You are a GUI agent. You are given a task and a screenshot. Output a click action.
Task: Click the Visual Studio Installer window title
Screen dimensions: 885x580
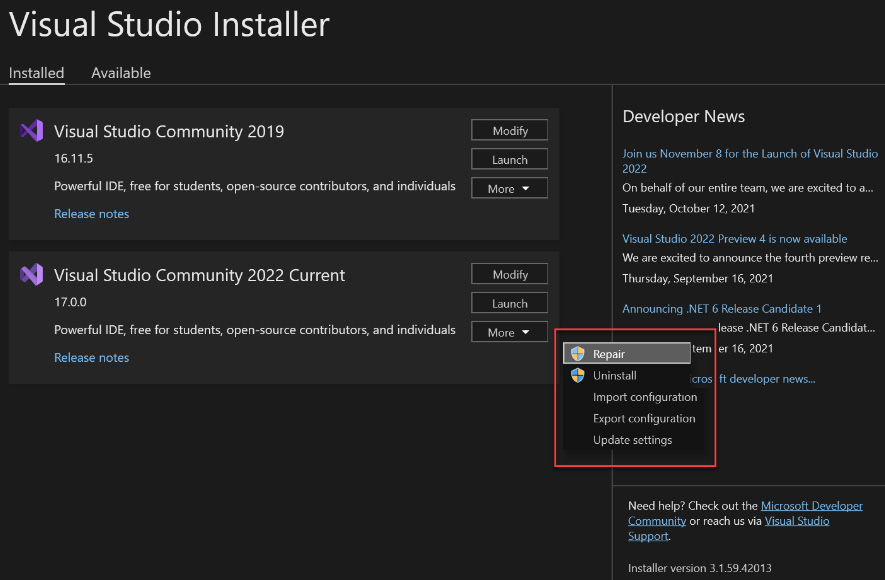pos(169,24)
